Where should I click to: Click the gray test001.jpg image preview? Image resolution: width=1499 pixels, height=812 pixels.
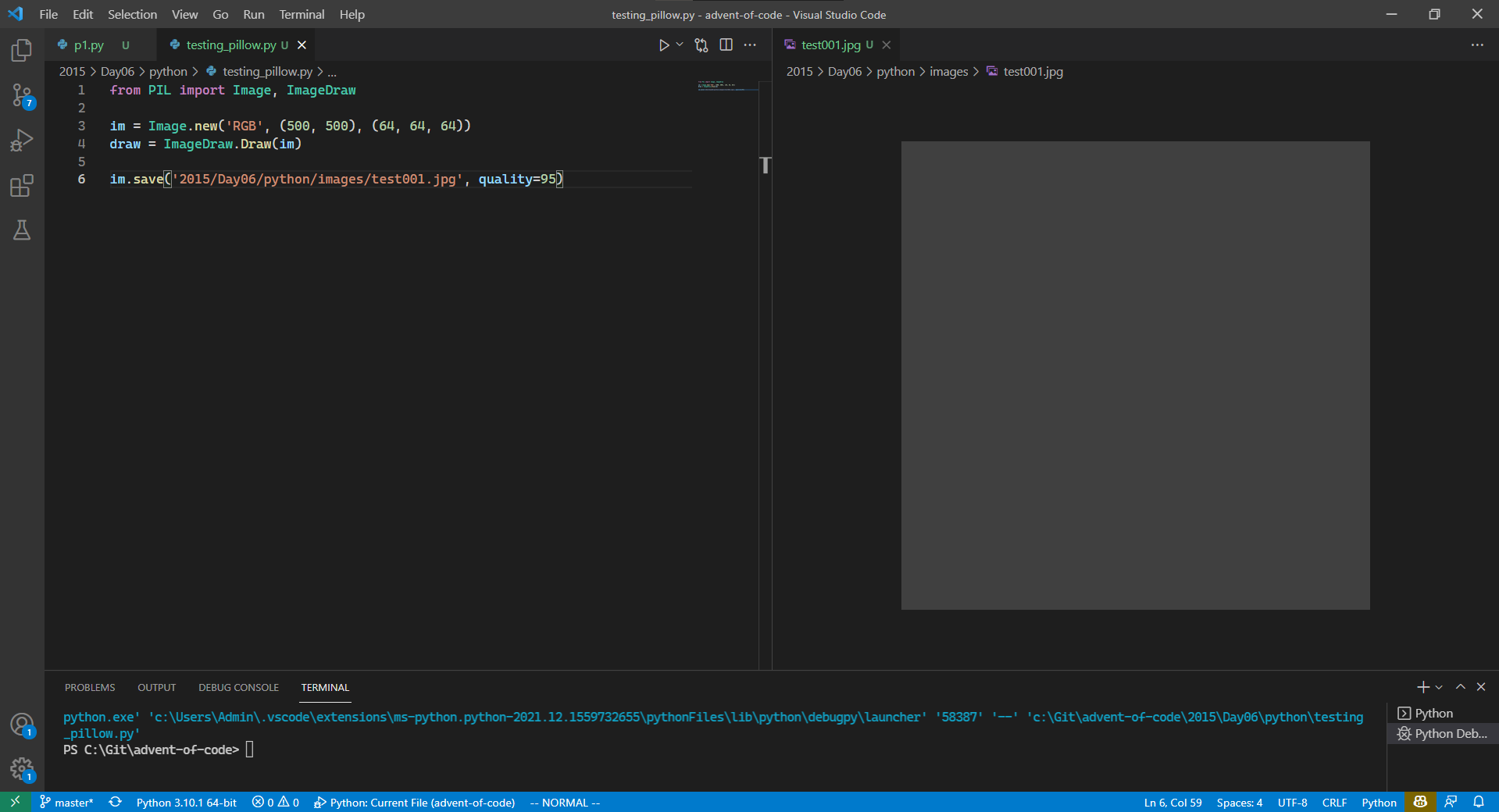pos(1135,376)
